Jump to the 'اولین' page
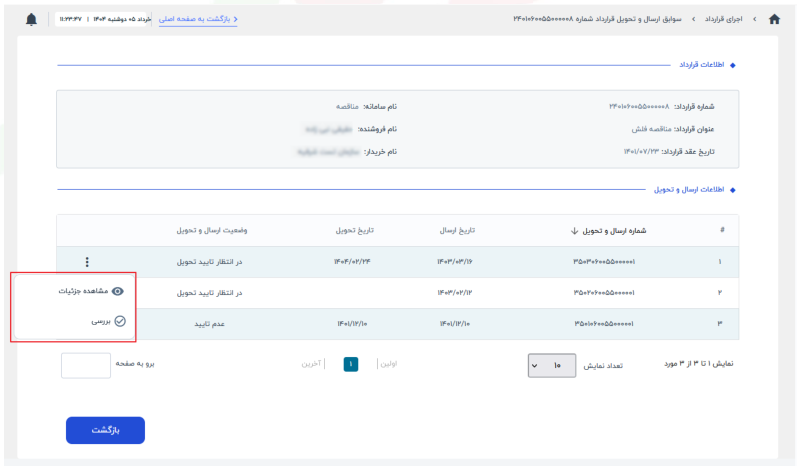This screenshot has width=801, height=470. (389, 364)
